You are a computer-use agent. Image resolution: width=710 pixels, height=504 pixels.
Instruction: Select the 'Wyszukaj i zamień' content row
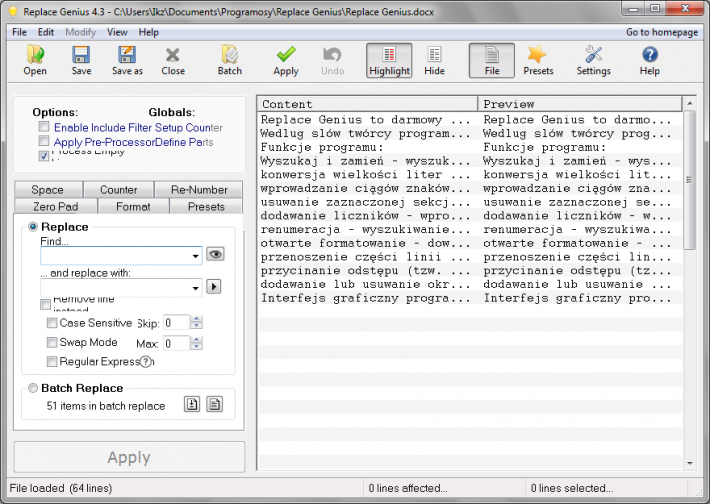[366, 161]
